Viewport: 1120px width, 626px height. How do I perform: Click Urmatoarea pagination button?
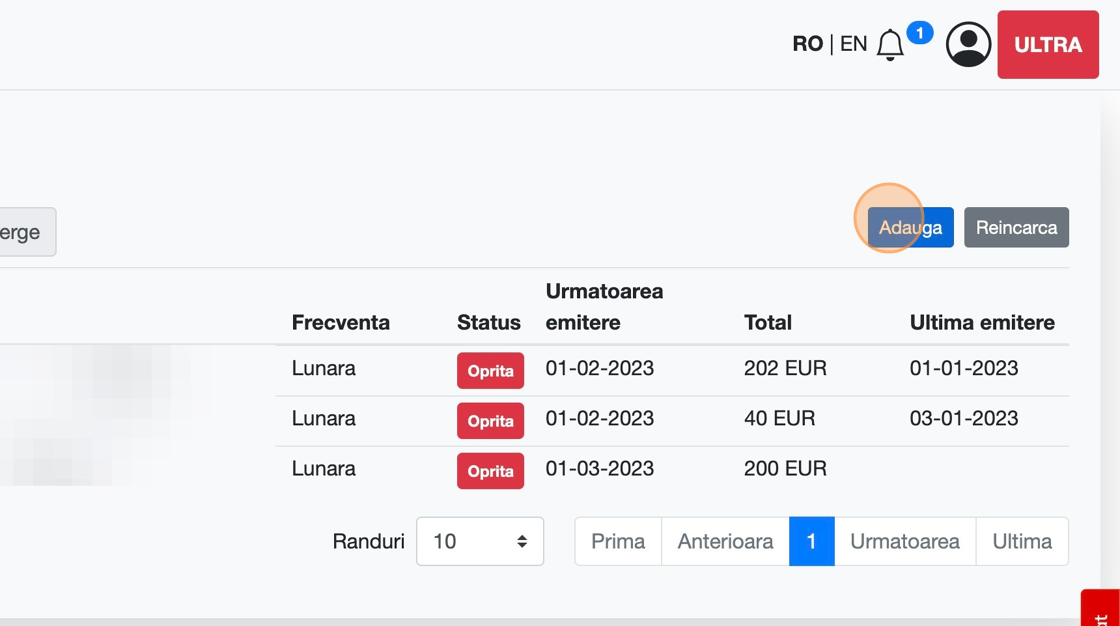click(904, 541)
